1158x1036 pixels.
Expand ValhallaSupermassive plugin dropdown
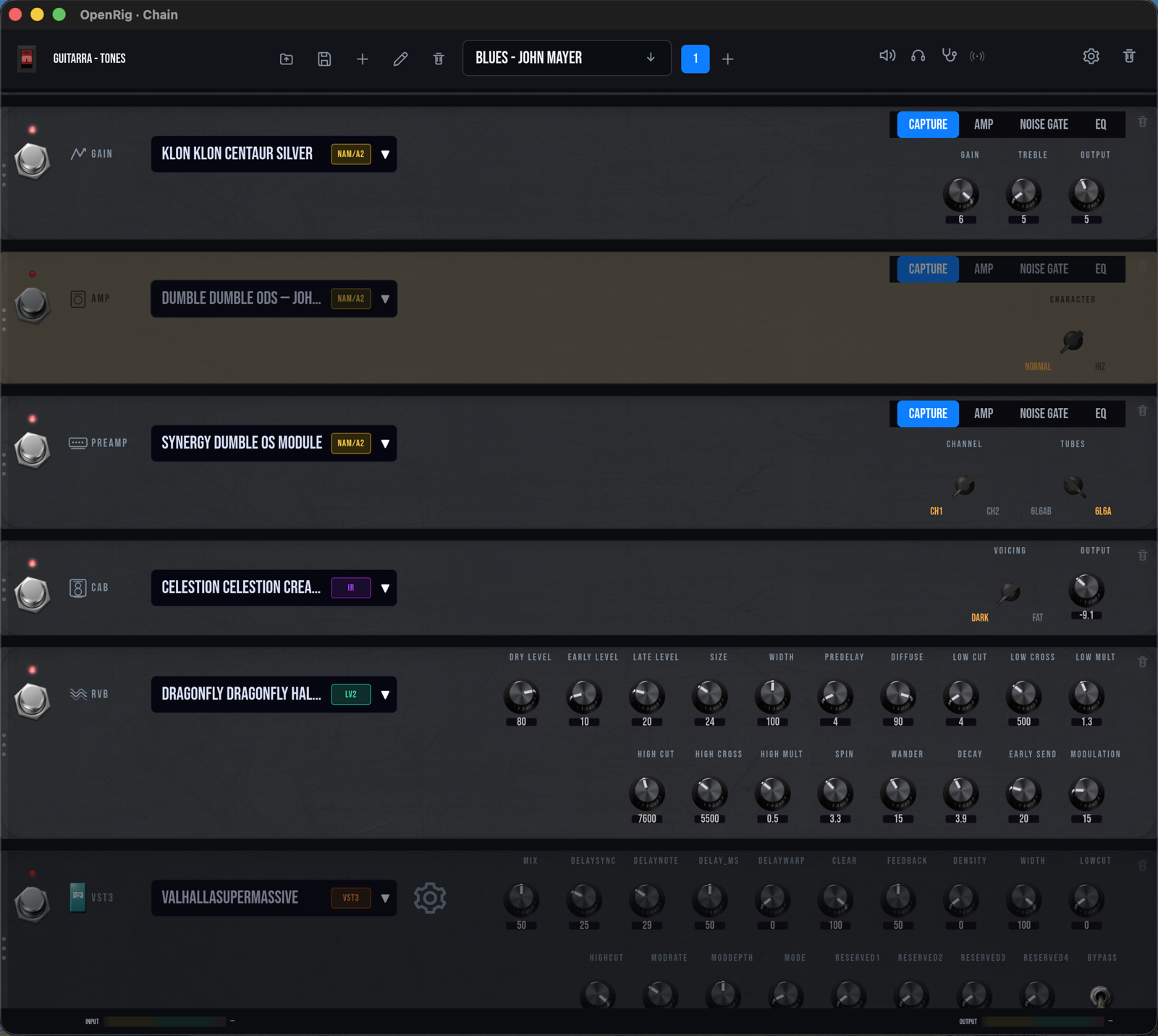(x=385, y=898)
